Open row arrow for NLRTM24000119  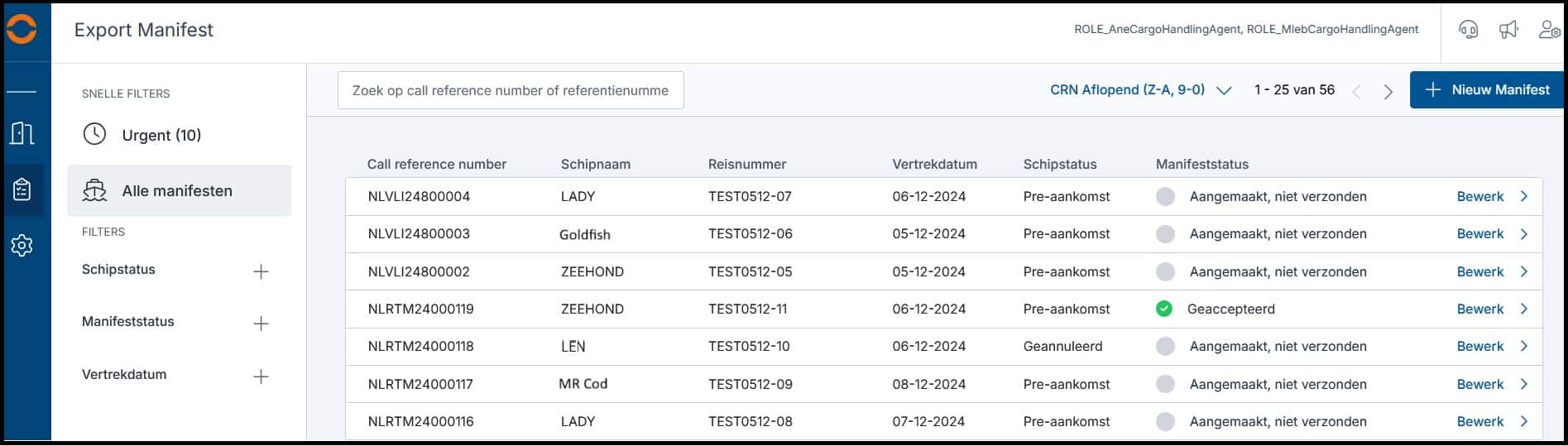point(1524,309)
